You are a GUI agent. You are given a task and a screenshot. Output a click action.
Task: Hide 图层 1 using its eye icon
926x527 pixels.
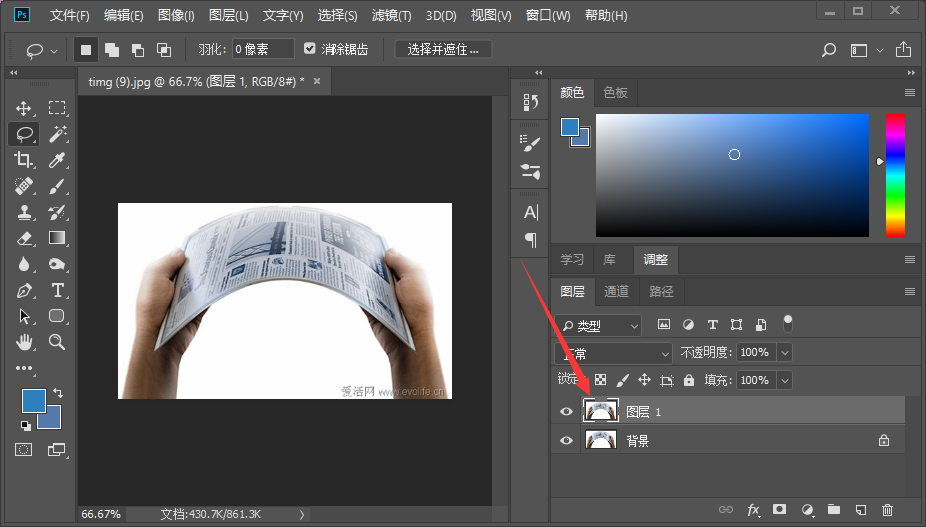pos(567,411)
